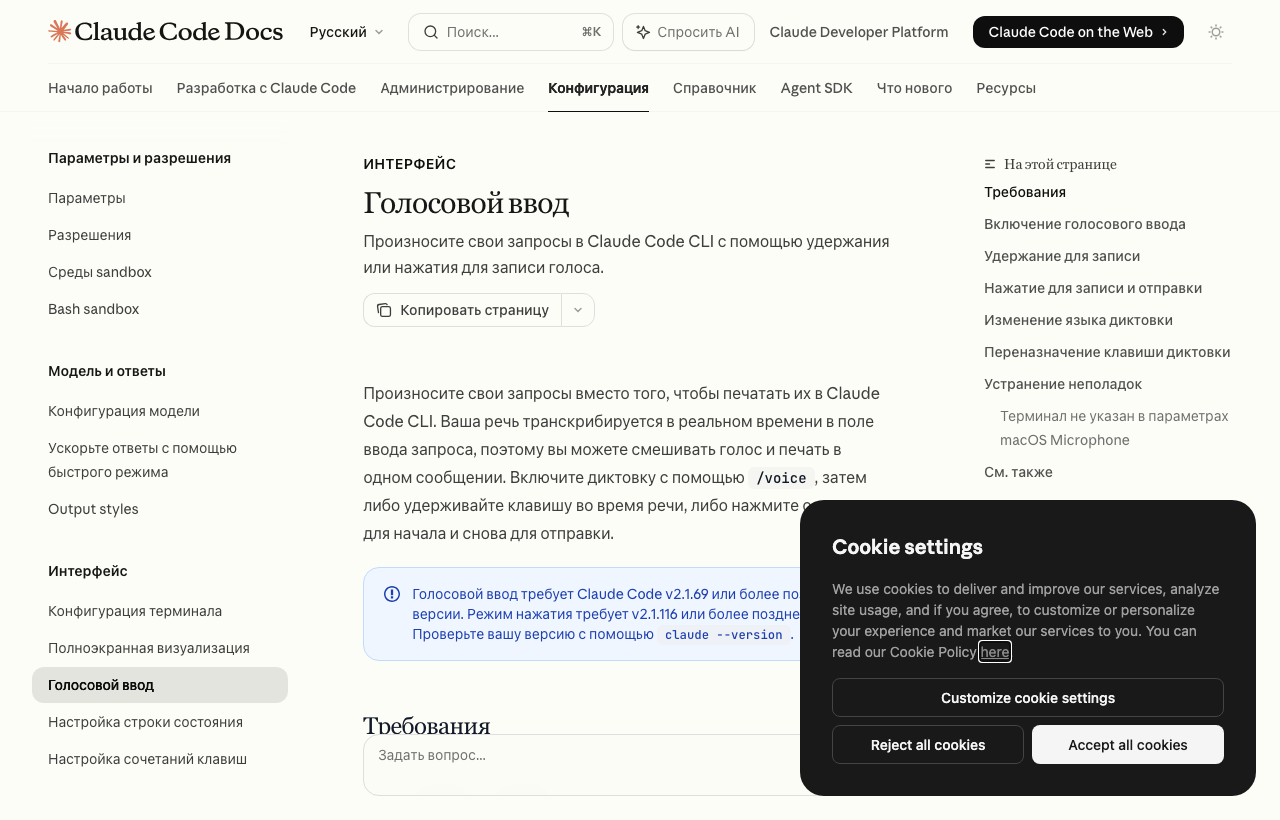The width and height of the screenshot is (1280, 820).
Task: Open Среды sandbox sidebar page
Action: pyautogui.click(x=160, y=272)
